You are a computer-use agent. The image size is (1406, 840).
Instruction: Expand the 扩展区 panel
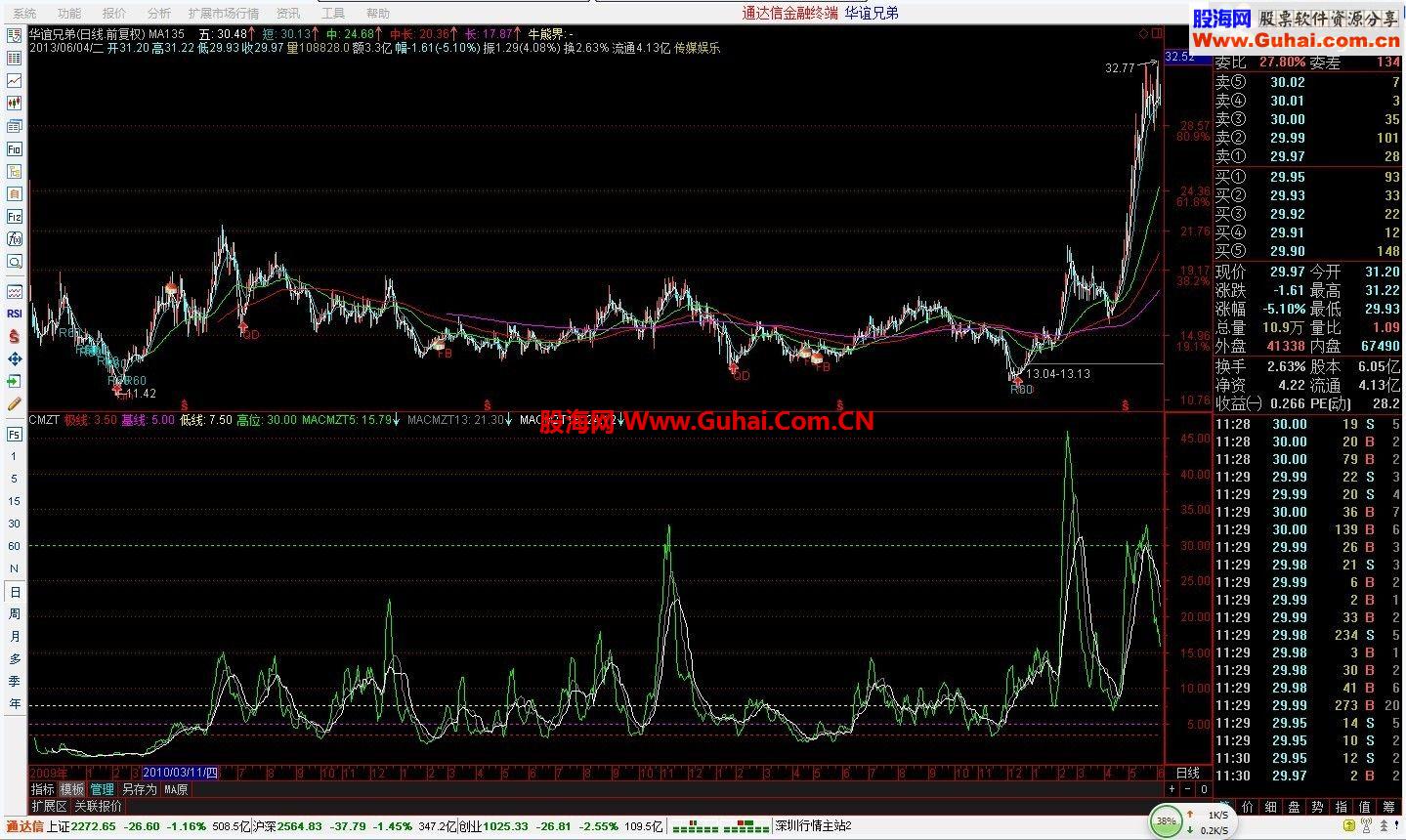point(49,807)
